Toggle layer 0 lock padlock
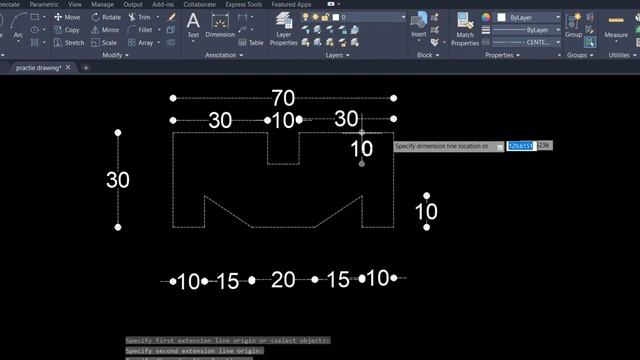The image size is (640, 360). [325, 17]
